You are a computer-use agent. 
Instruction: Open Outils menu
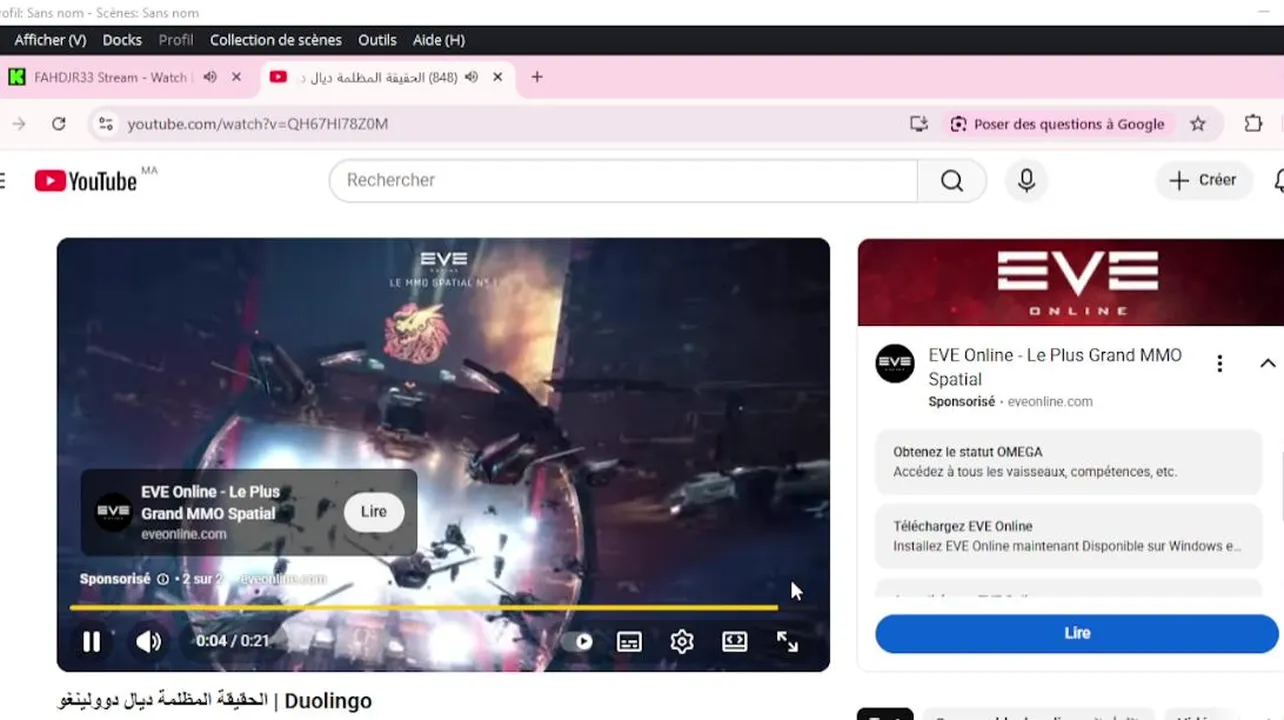[377, 40]
